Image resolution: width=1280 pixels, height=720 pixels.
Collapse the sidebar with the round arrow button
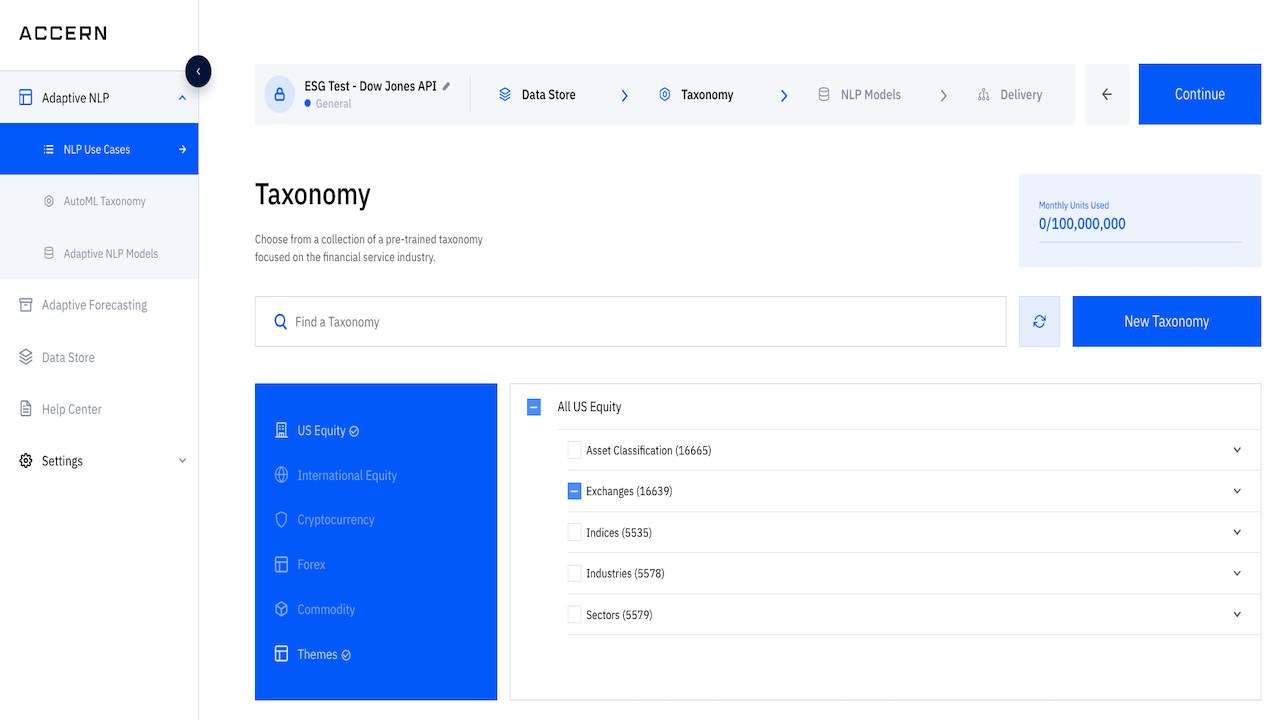198,71
